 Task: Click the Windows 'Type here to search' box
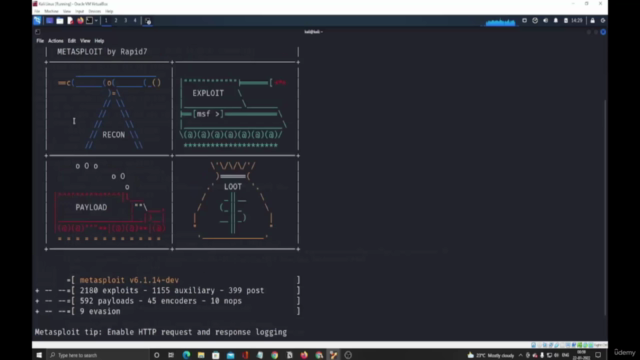click(x=98, y=355)
